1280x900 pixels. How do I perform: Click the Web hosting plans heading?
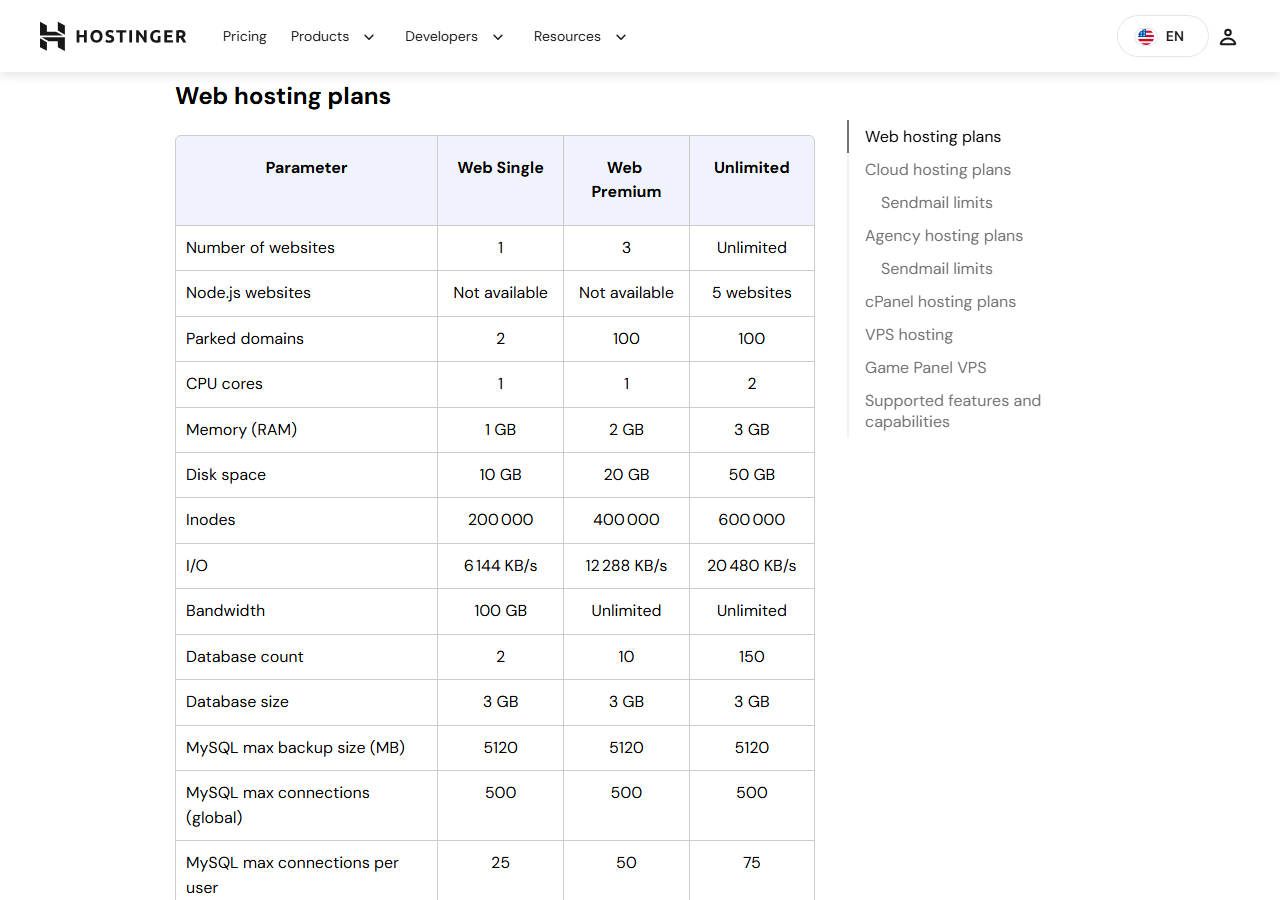point(283,96)
